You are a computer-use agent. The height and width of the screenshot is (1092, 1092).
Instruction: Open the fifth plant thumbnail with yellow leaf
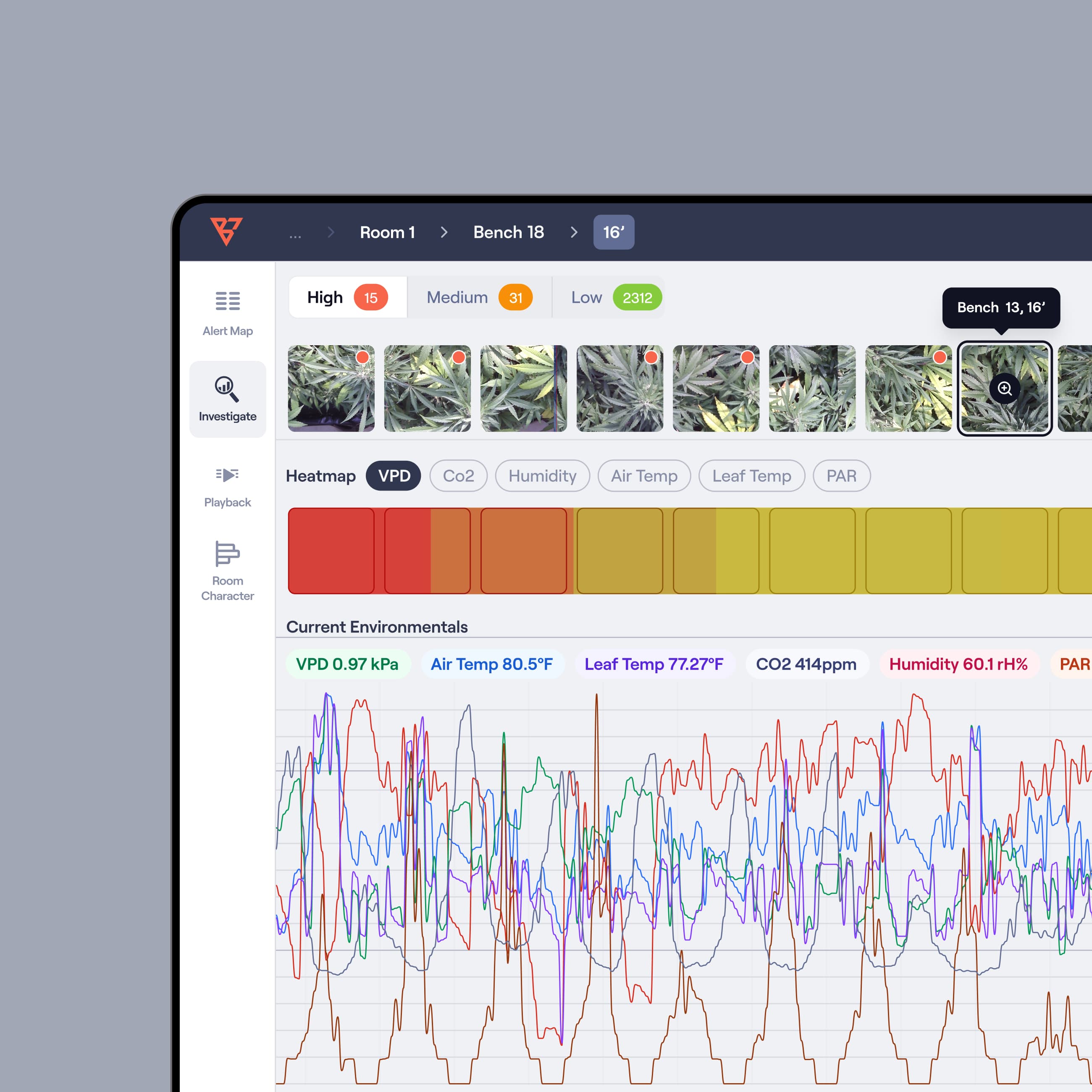click(716, 388)
